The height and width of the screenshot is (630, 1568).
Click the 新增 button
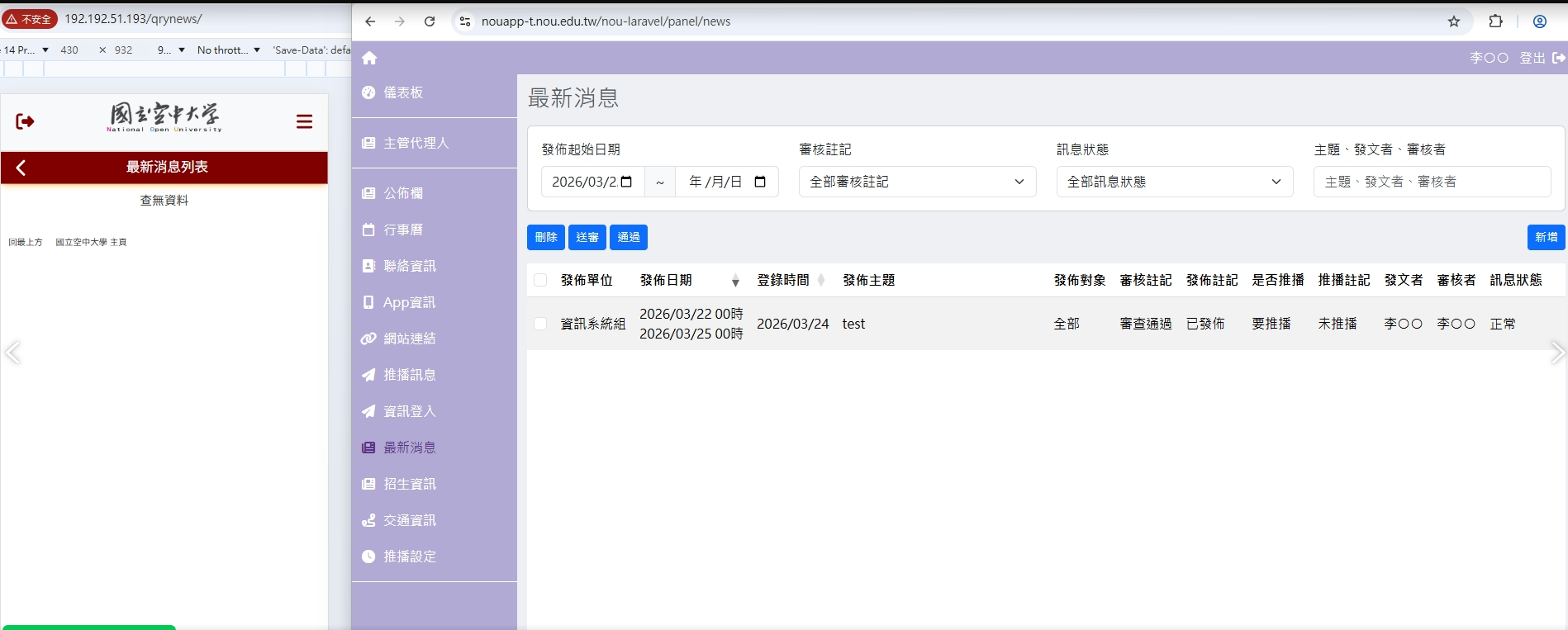pos(1547,237)
